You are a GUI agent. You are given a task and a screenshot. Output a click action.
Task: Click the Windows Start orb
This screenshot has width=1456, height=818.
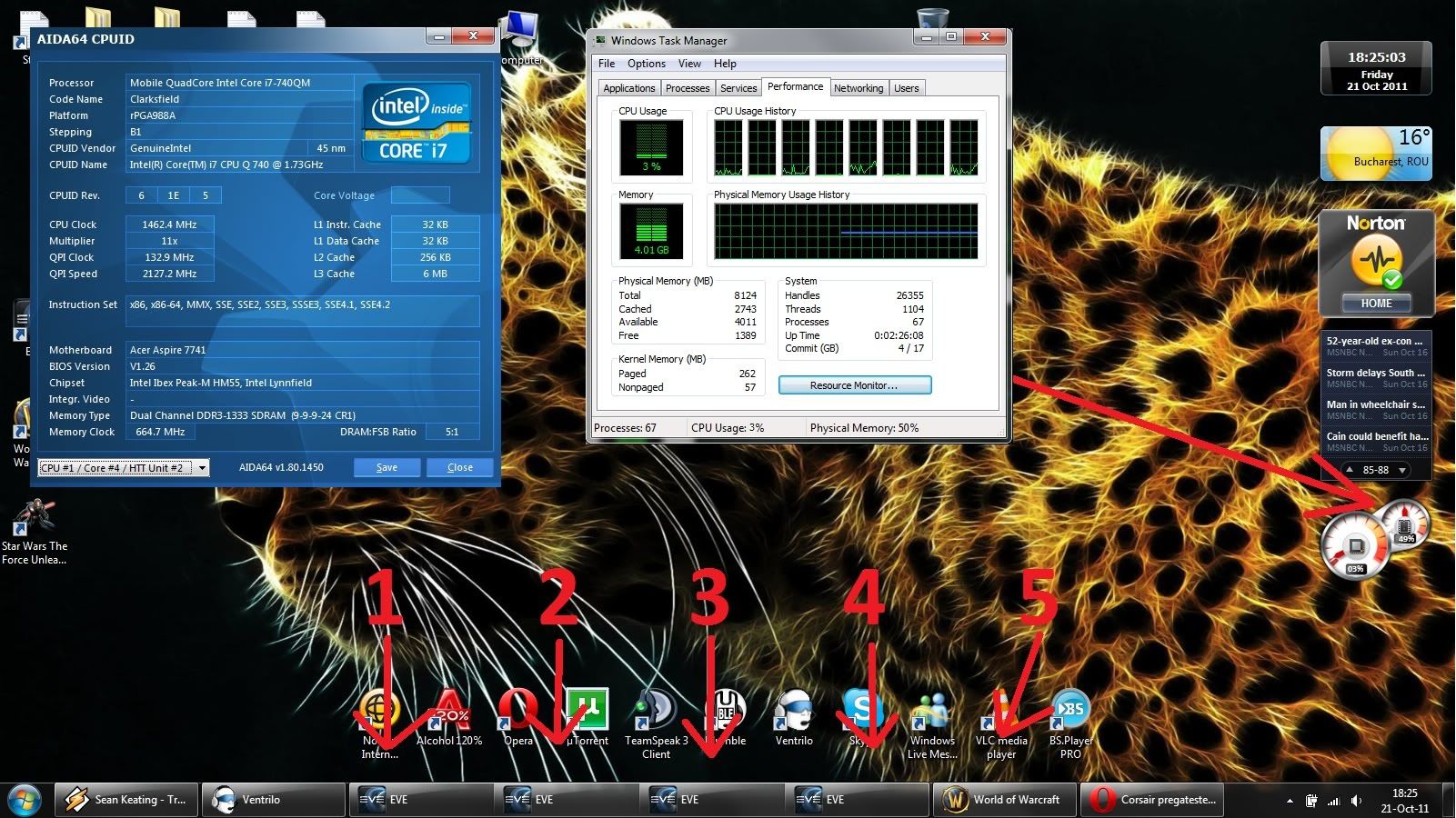point(25,799)
